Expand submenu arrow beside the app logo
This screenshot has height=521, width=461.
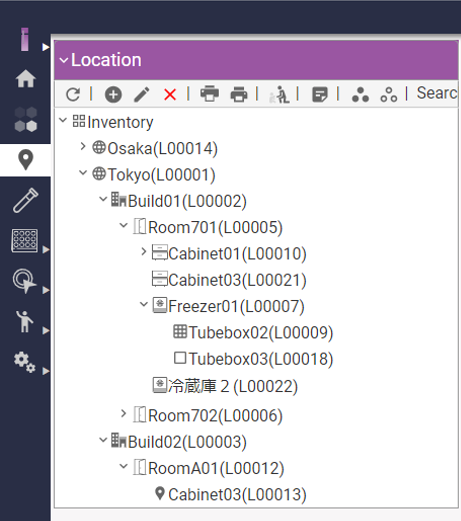click(46, 47)
